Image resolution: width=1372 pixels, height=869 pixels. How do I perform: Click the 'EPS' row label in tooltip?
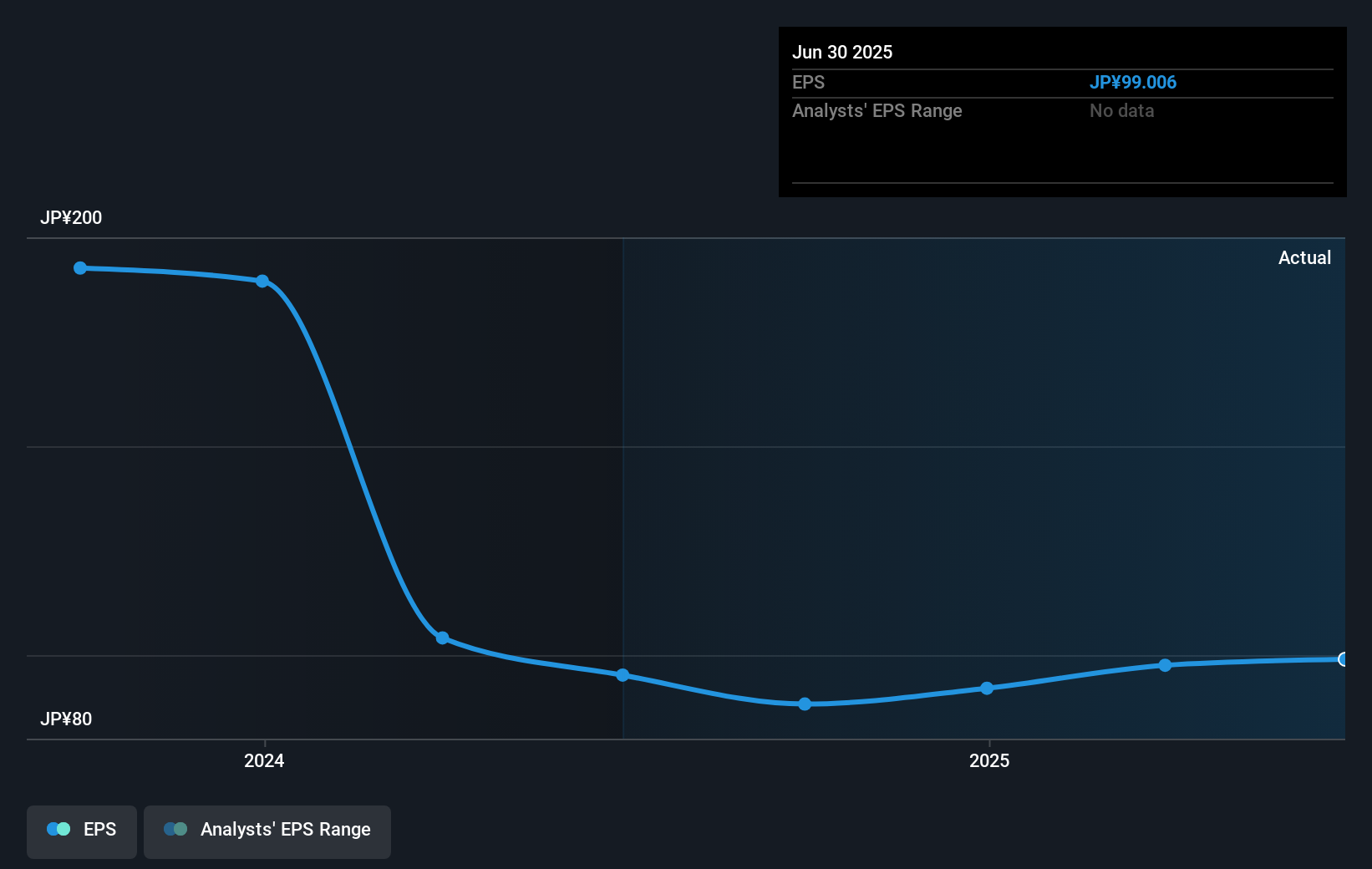(808, 82)
